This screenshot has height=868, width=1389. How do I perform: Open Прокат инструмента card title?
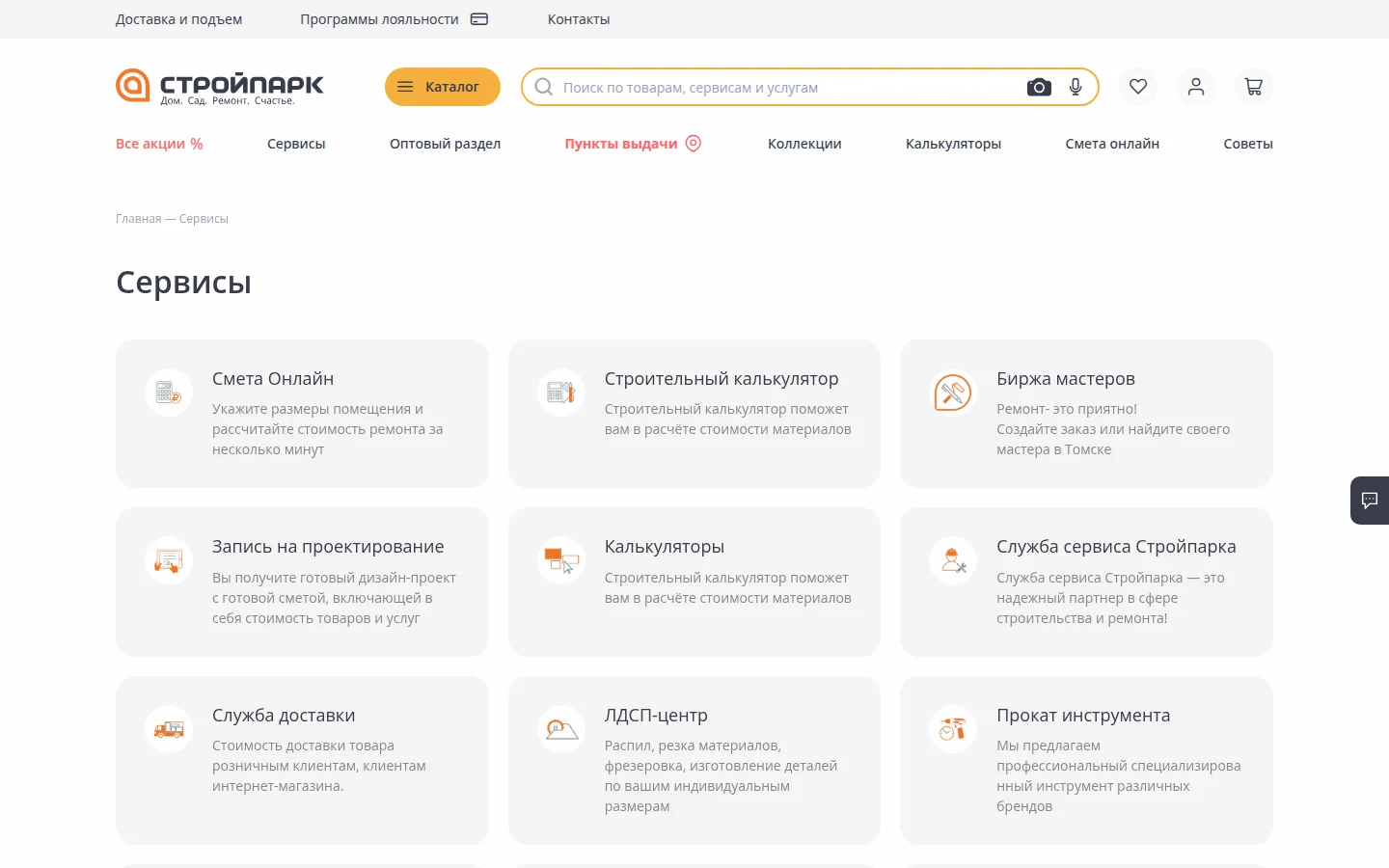[x=1083, y=716]
